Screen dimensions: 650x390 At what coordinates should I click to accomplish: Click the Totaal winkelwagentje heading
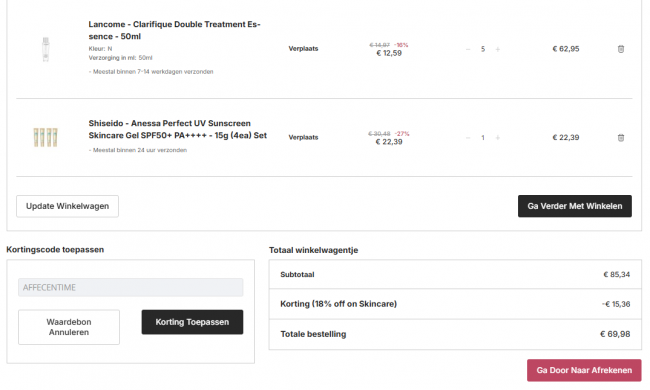[x=313, y=250]
